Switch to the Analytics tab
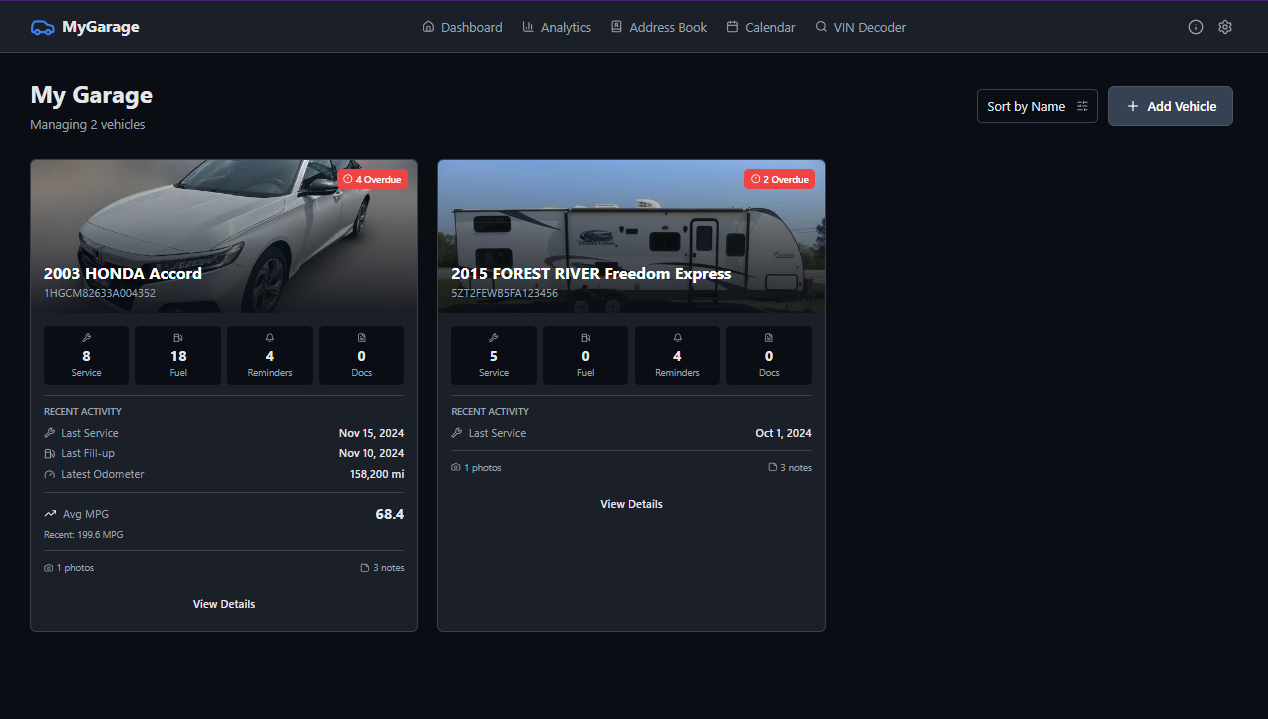1268x719 pixels. point(556,27)
